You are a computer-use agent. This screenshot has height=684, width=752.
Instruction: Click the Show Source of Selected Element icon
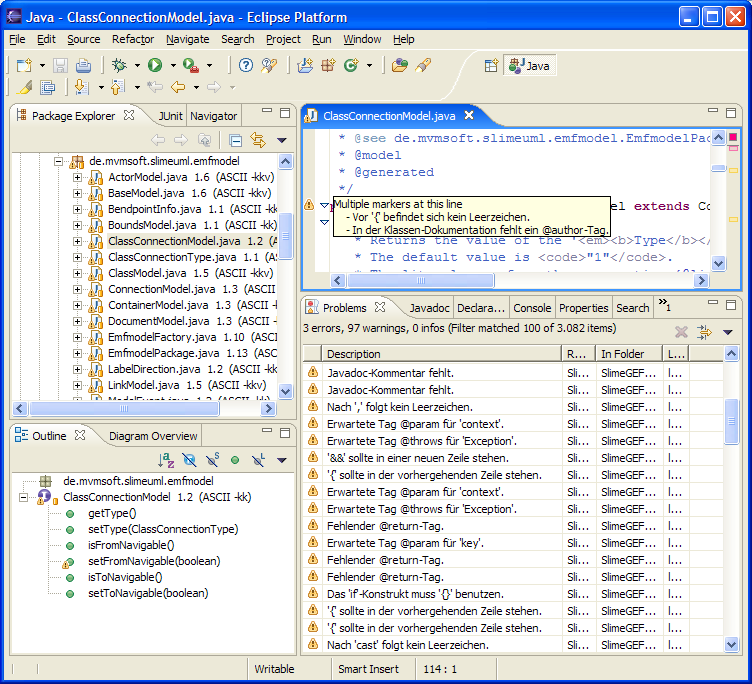pyautogui.click(x=48, y=87)
